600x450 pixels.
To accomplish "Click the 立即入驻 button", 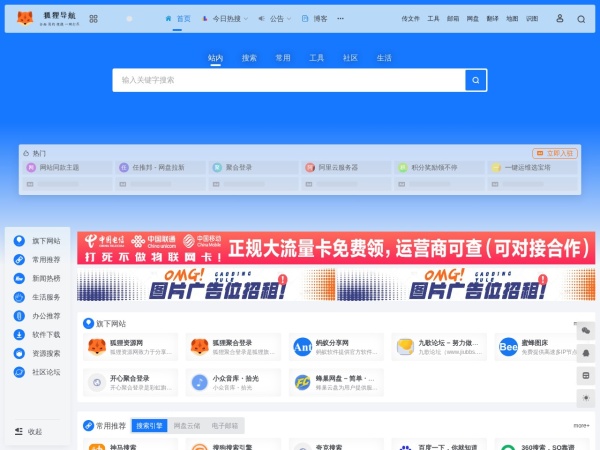I will pos(555,153).
